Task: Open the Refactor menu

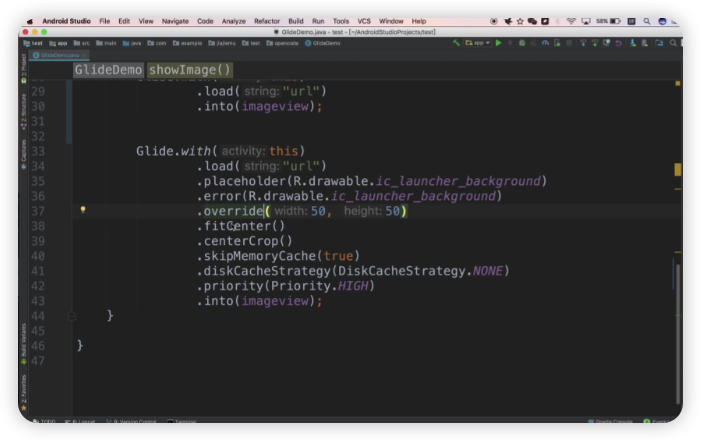Action: click(266, 21)
